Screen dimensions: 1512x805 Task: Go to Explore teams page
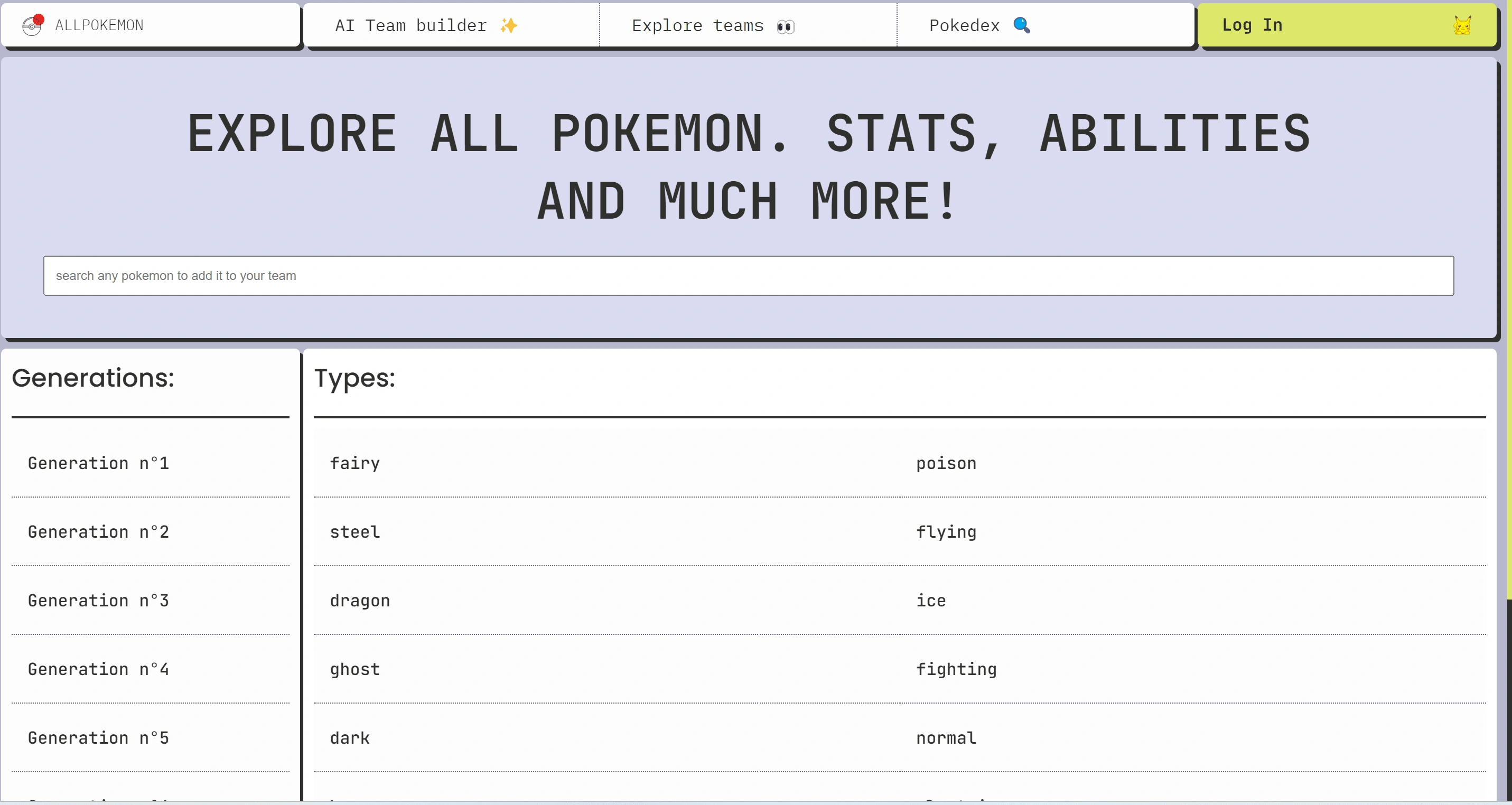point(748,25)
